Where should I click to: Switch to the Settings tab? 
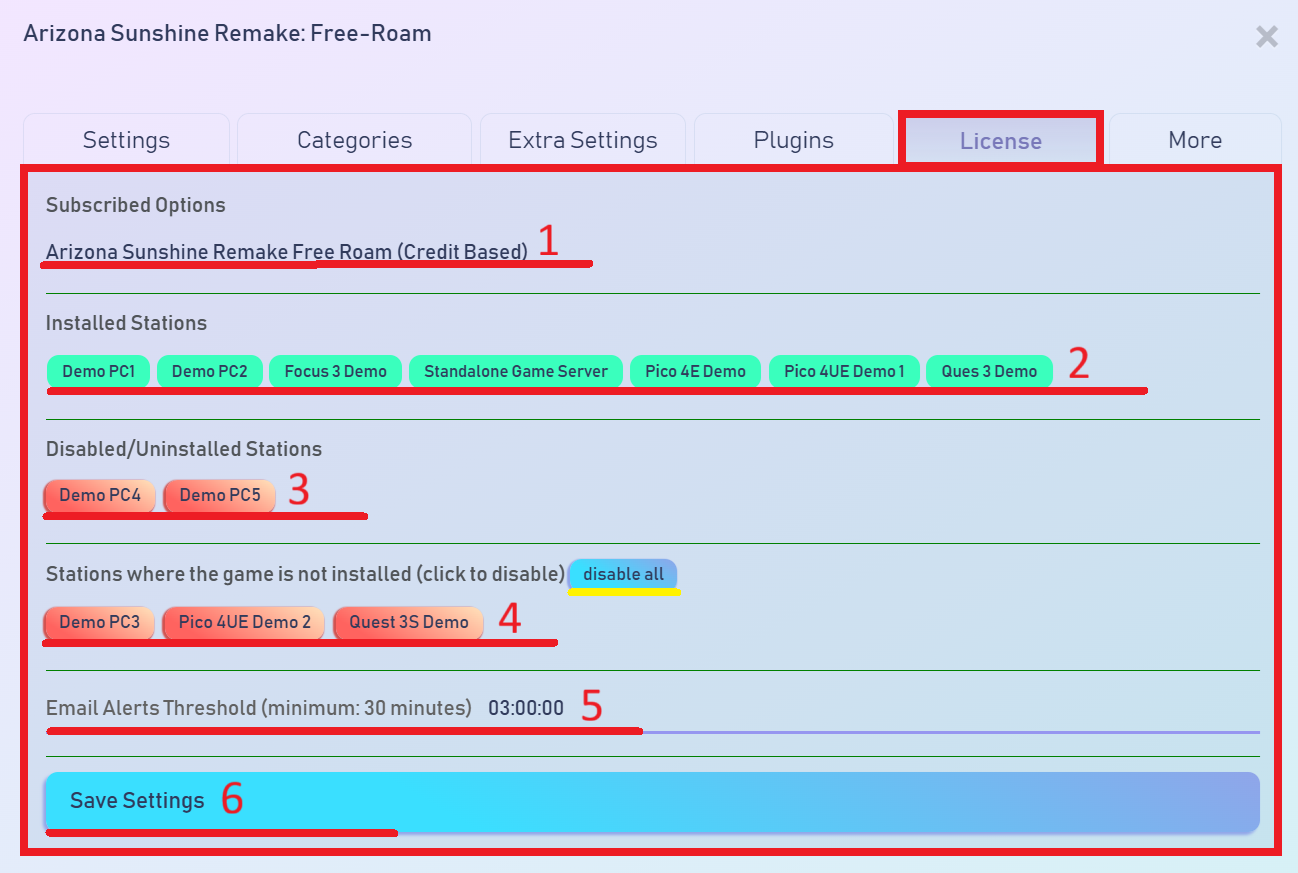(126, 140)
